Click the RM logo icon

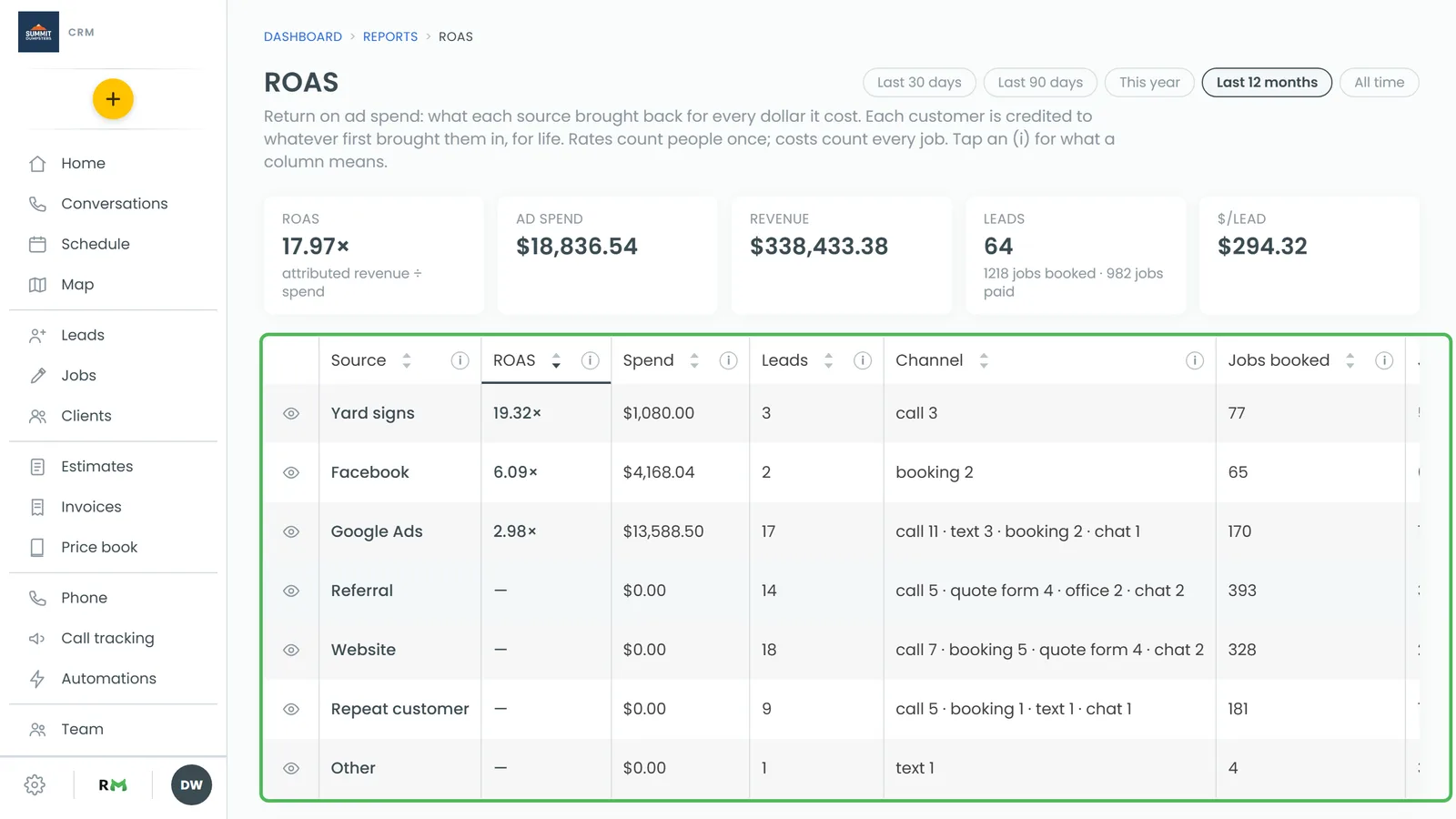pos(113,785)
